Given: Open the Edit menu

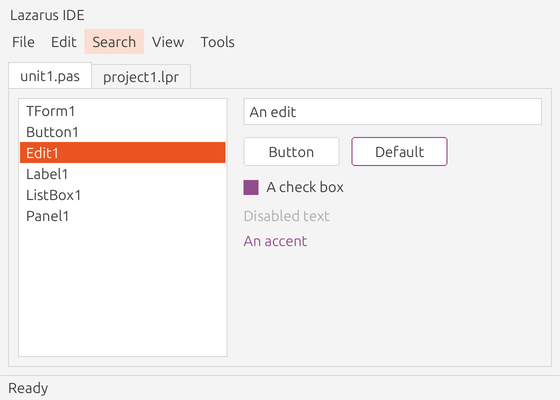Looking at the screenshot, I should pyautogui.click(x=64, y=42).
